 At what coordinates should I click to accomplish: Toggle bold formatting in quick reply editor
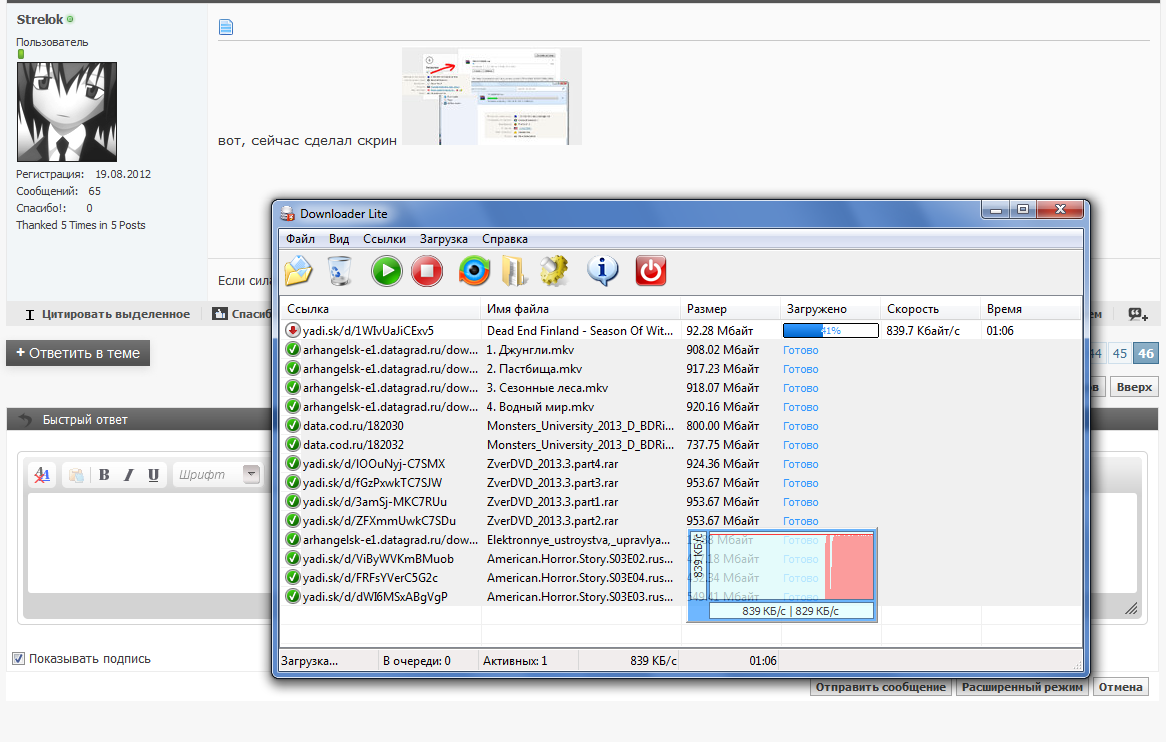click(x=104, y=475)
